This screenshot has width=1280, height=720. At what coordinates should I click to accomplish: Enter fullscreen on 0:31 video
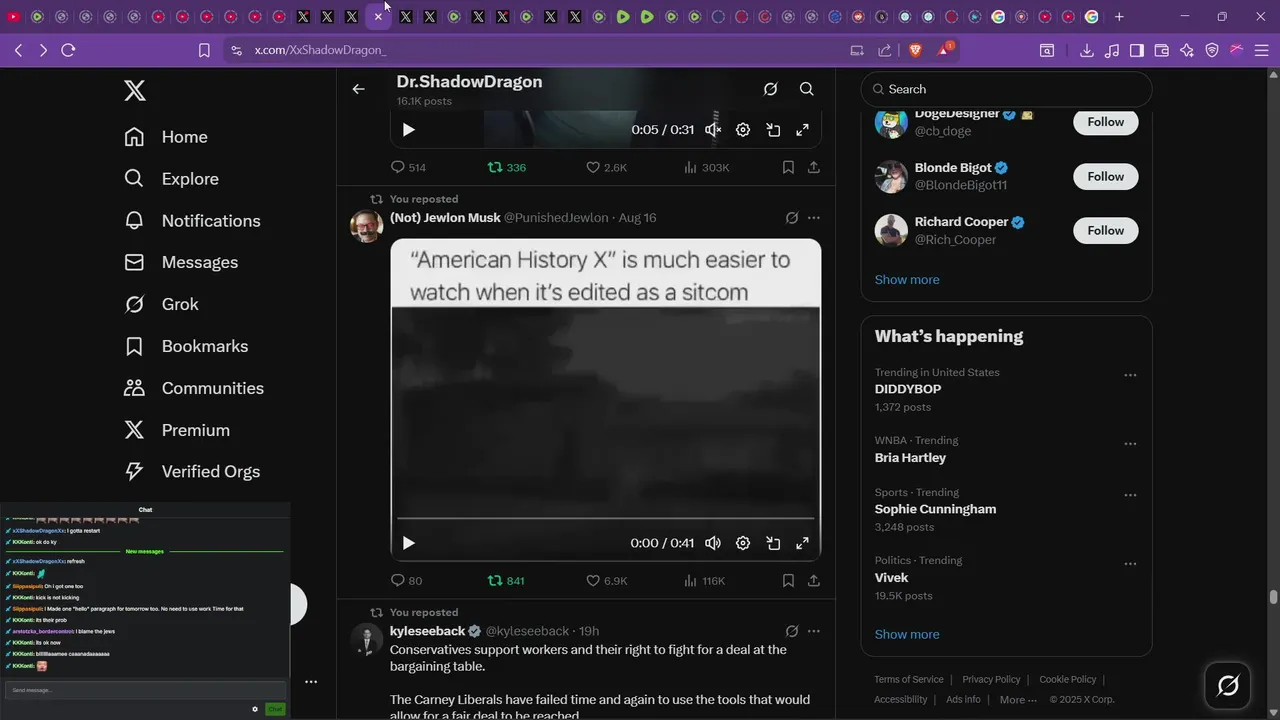pyautogui.click(x=802, y=130)
